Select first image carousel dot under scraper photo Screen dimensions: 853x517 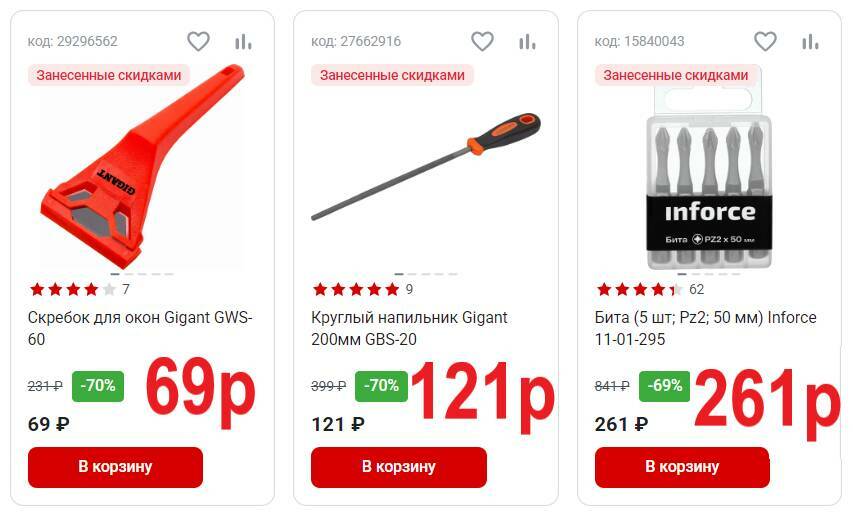pos(115,274)
